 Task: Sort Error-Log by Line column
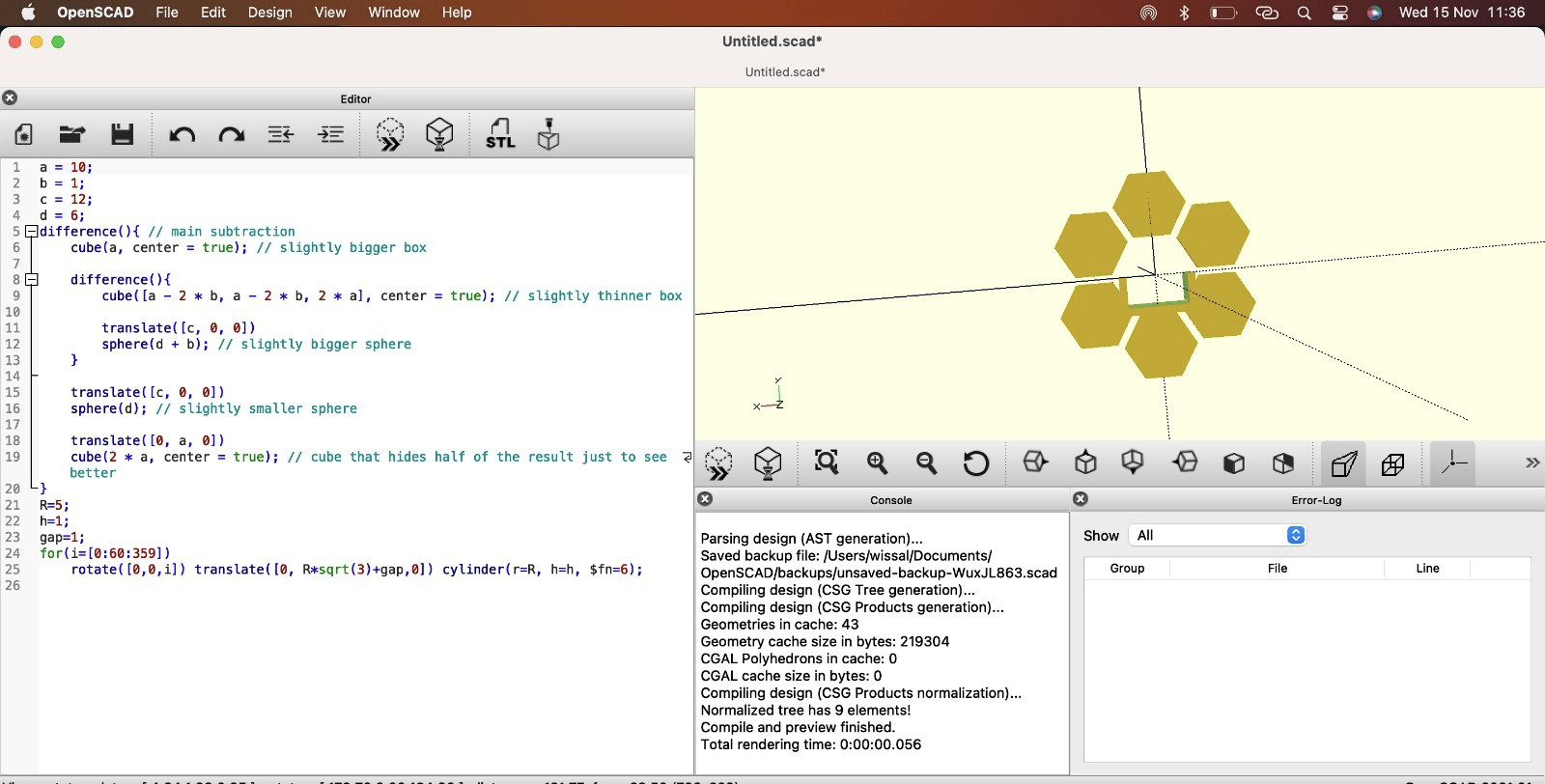point(1427,569)
